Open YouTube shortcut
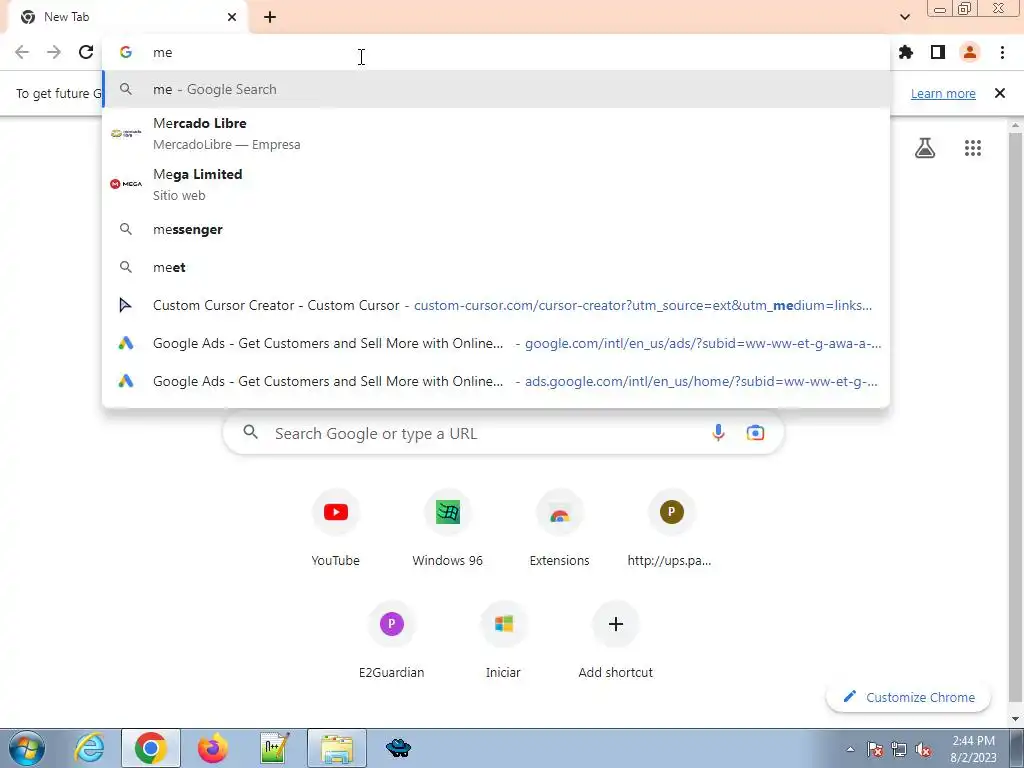This screenshot has height=768, width=1024. click(336, 528)
